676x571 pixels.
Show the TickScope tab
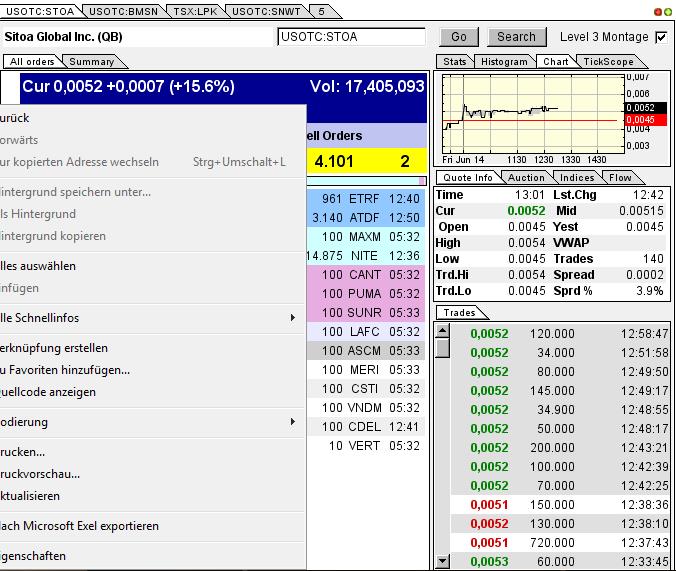pyautogui.click(x=608, y=62)
